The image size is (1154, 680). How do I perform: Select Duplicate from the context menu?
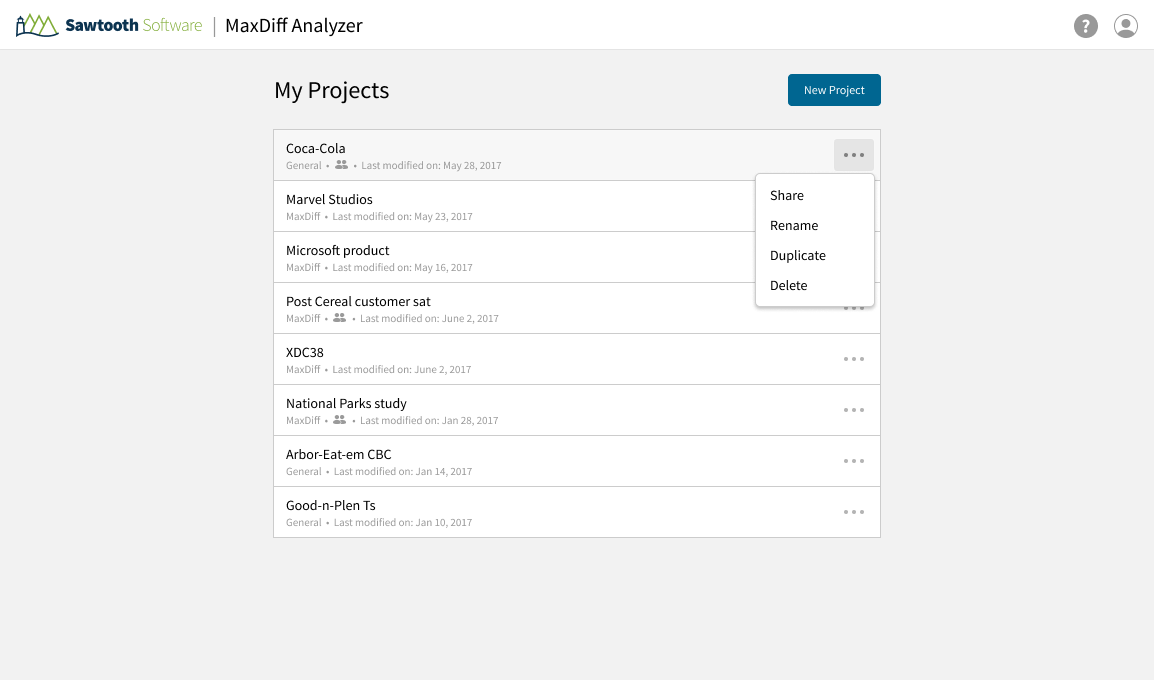[798, 256]
